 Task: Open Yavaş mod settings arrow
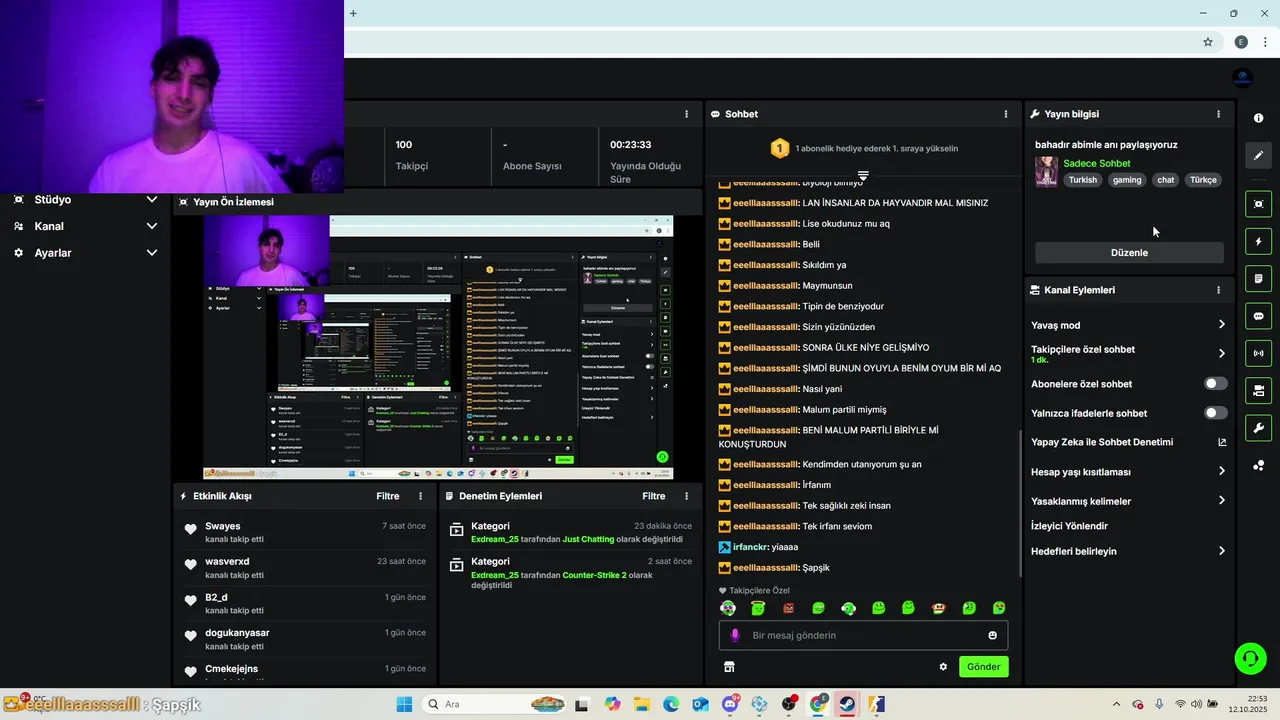click(x=1222, y=325)
